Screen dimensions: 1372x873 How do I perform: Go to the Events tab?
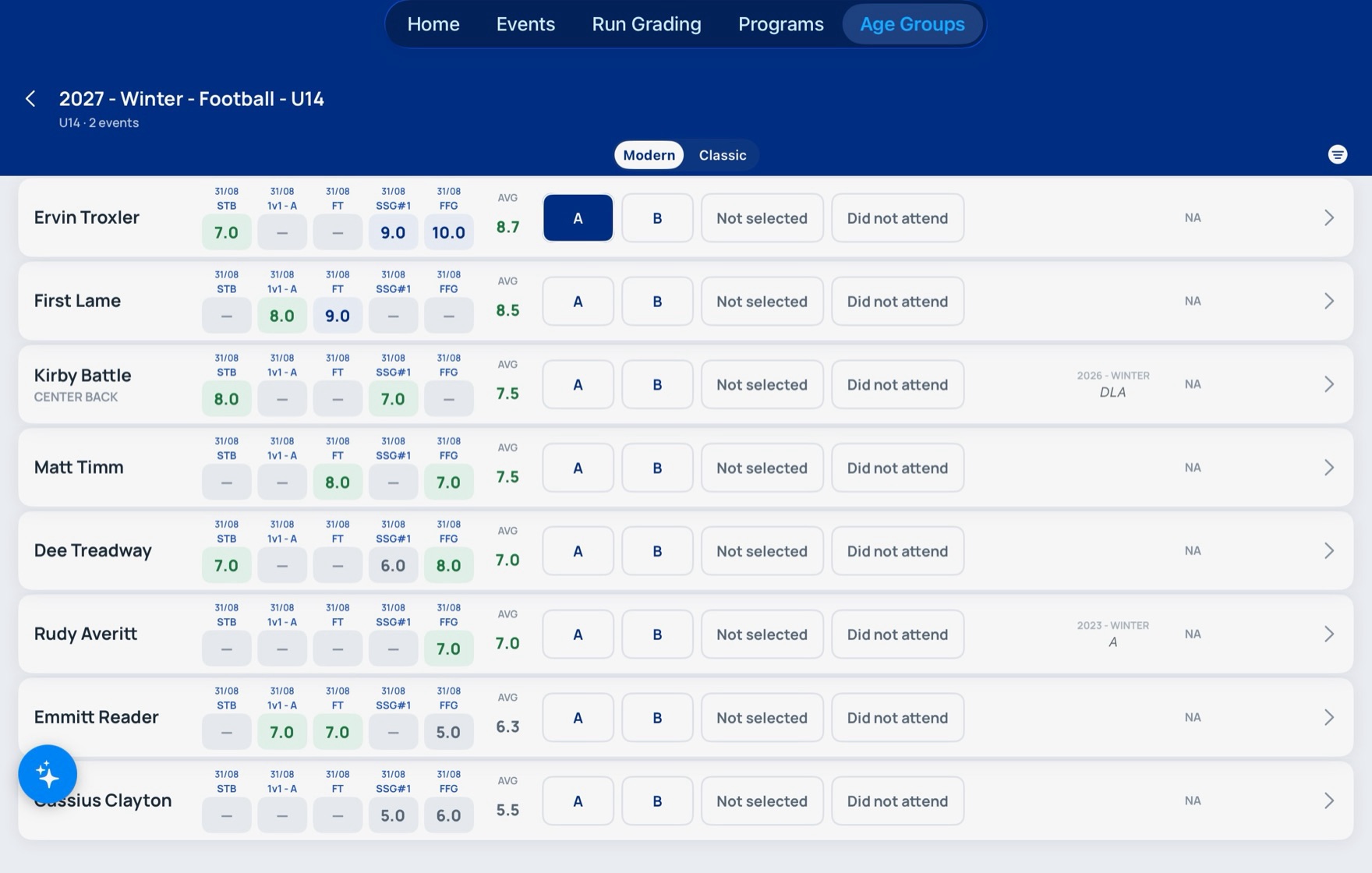tap(525, 24)
